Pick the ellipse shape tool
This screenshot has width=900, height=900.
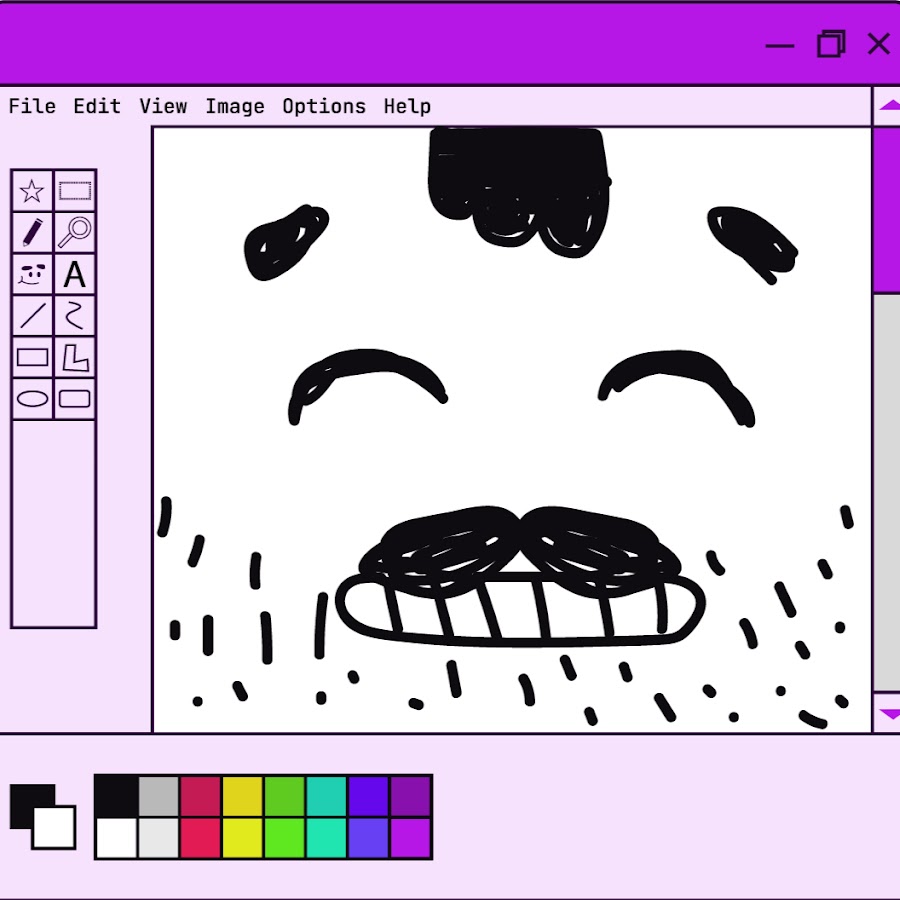32,398
